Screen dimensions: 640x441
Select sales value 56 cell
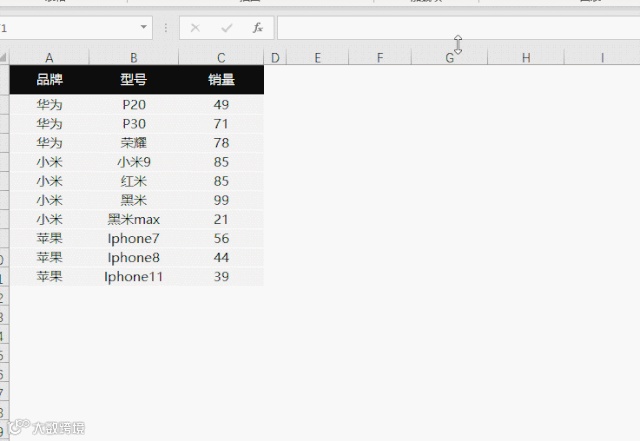pyautogui.click(x=221, y=238)
